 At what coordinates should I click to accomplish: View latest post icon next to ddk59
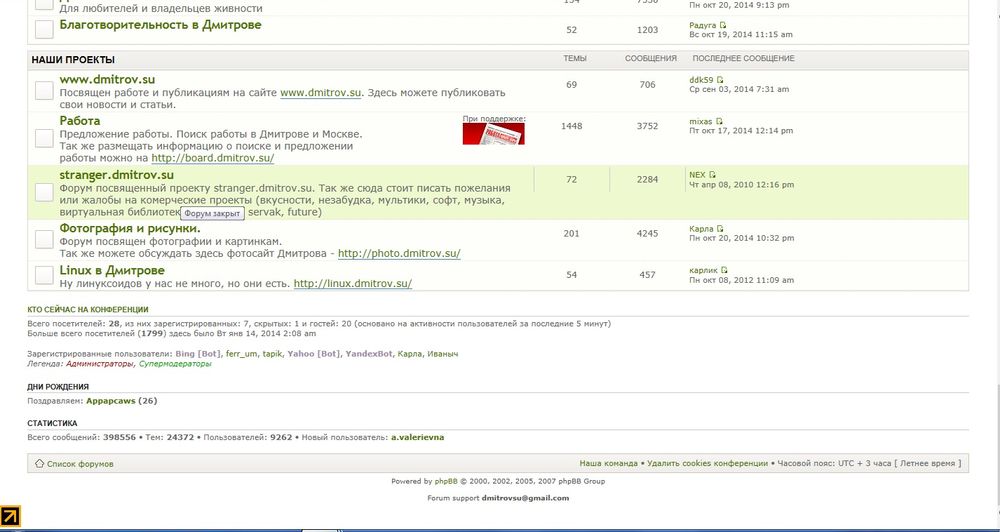point(720,80)
